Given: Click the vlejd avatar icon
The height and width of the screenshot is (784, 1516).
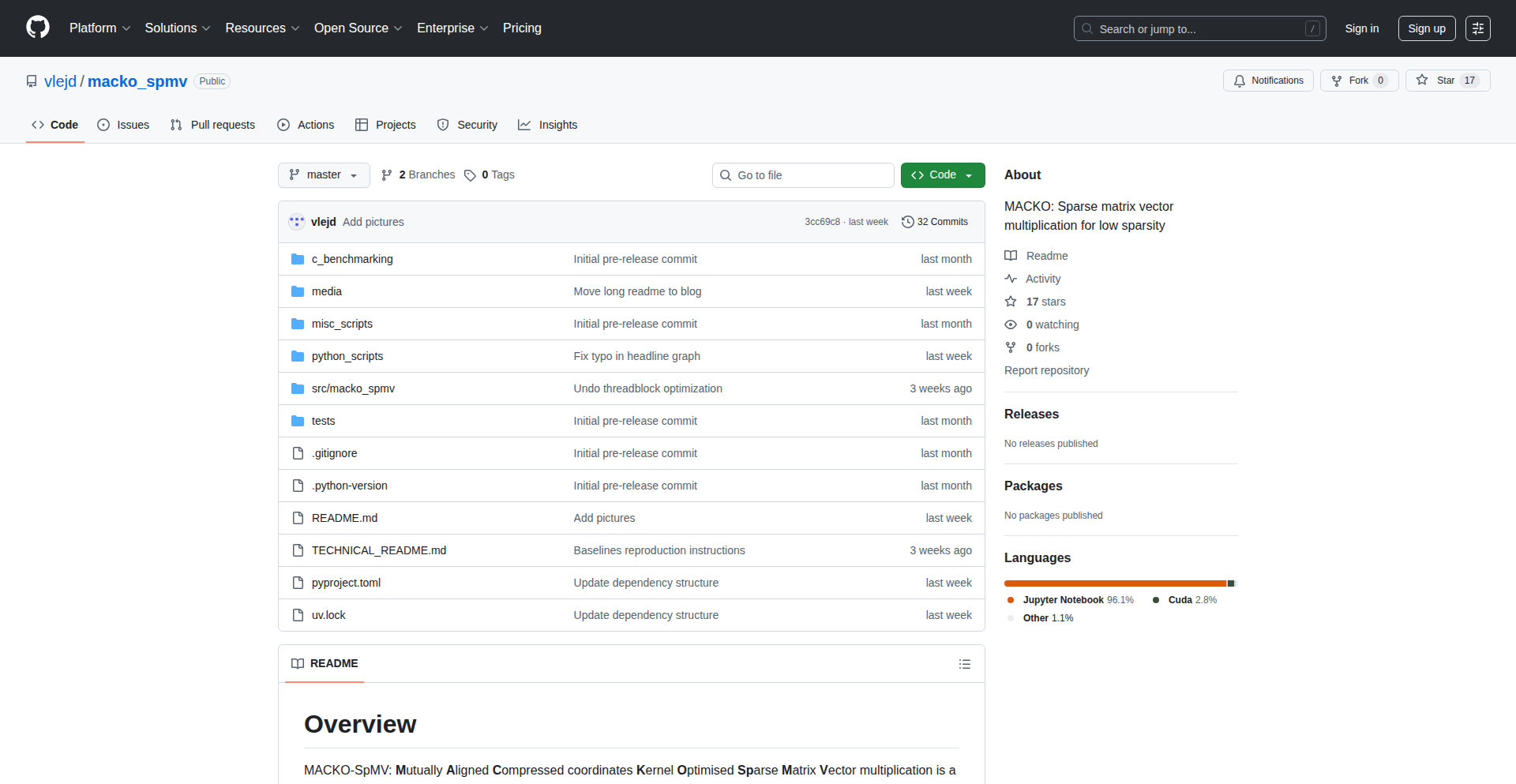Looking at the screenshot, I should 297,222.
